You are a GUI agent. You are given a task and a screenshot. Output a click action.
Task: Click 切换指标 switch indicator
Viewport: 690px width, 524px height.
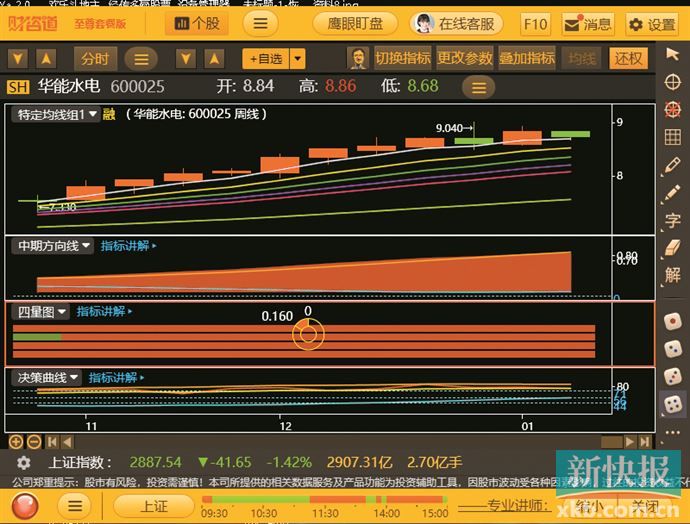403,58
